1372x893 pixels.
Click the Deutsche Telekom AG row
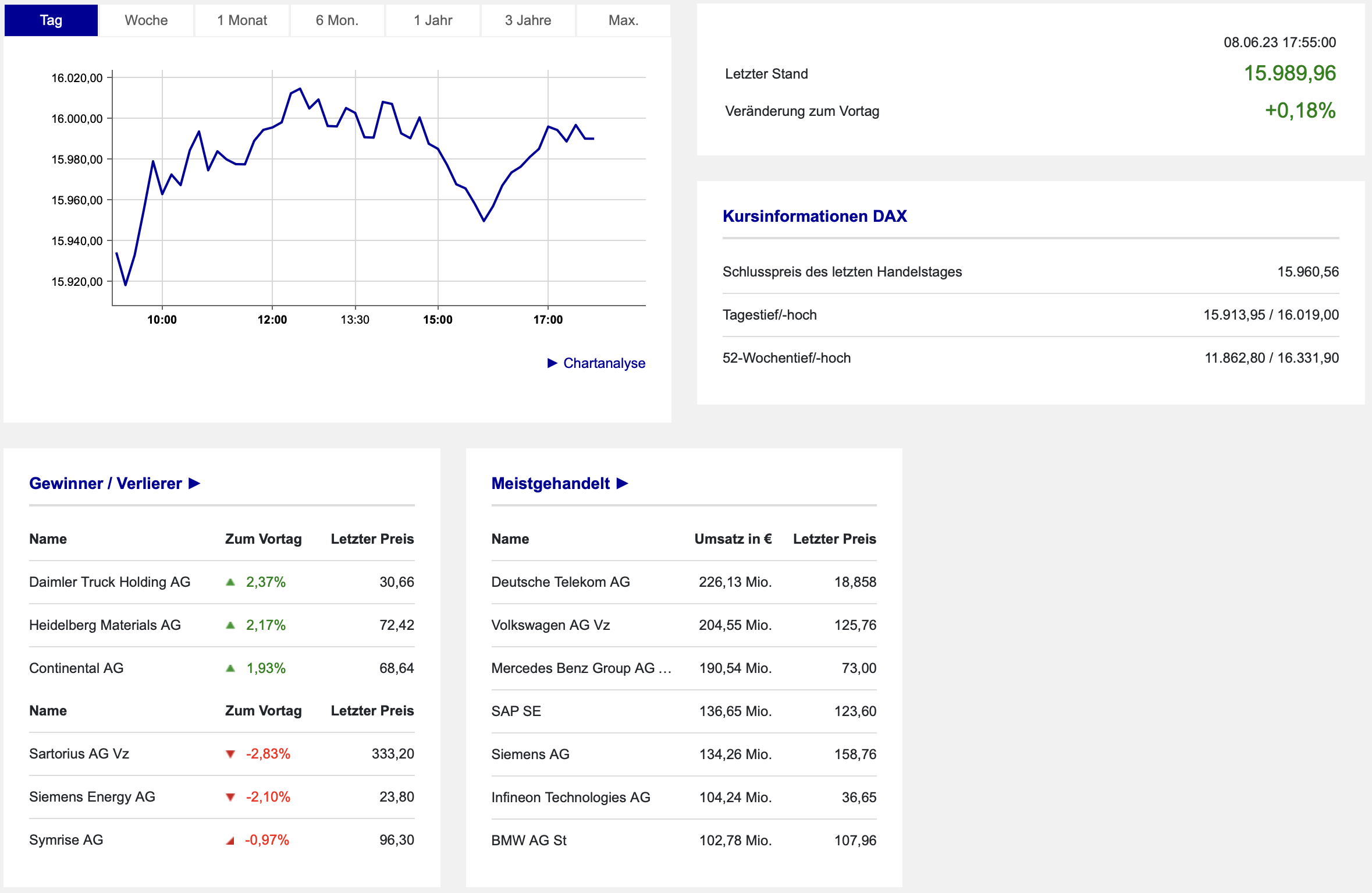(x=560, y=582)
